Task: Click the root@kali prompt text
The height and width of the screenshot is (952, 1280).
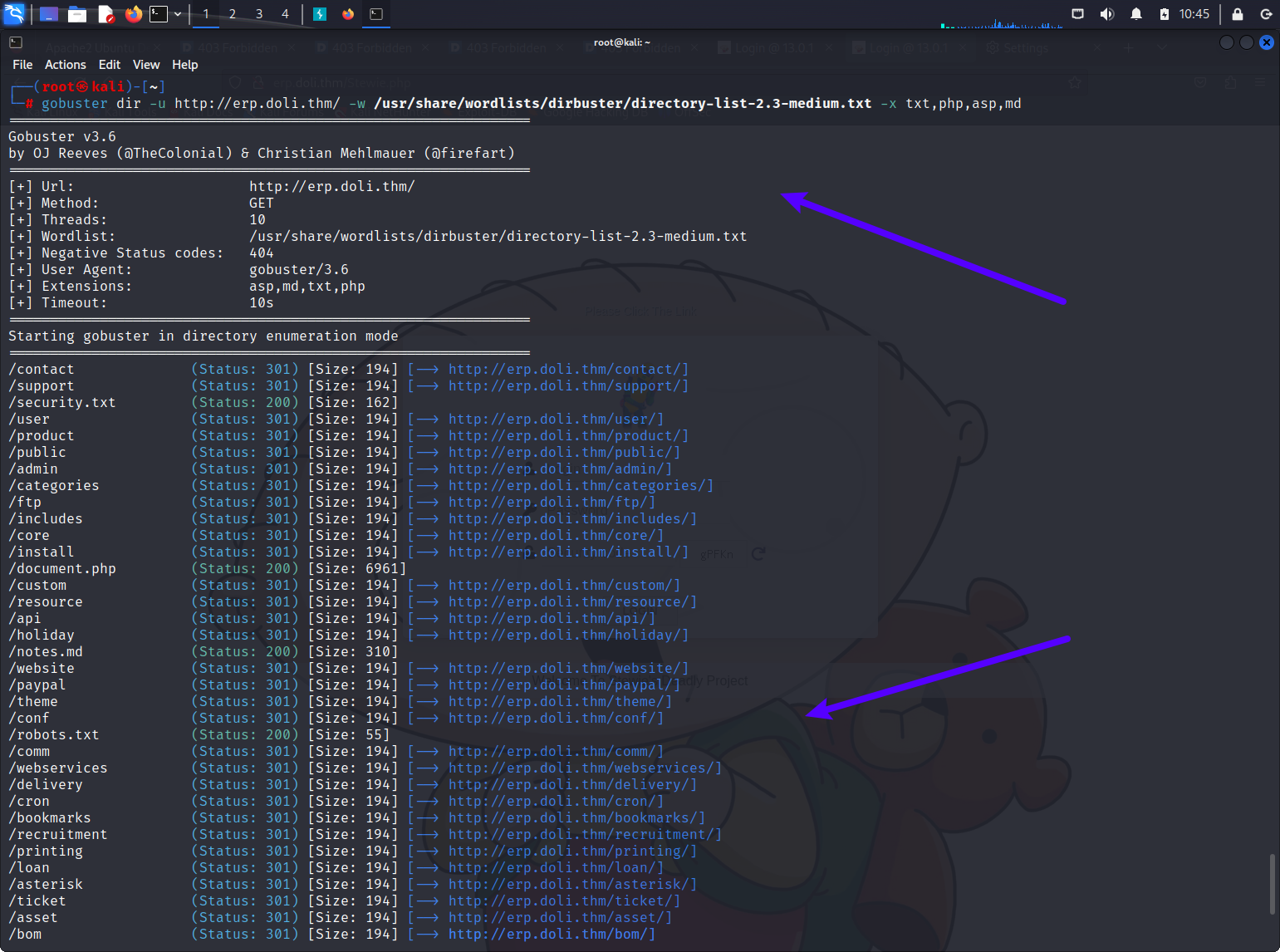Action: point(83,86)
